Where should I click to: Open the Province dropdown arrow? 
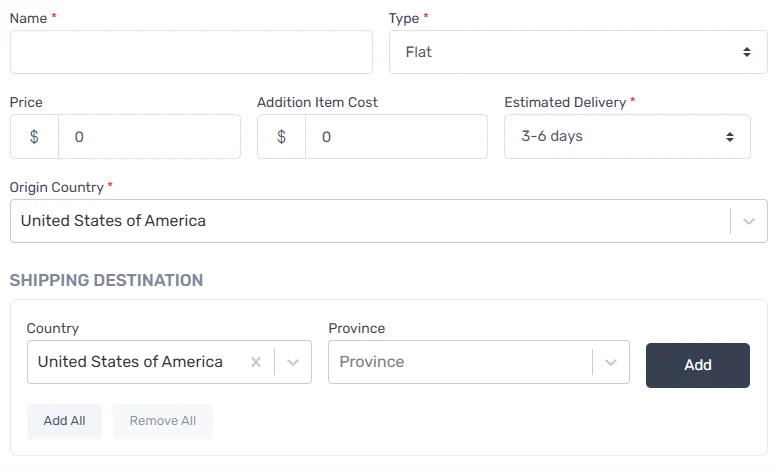(611, 362)
